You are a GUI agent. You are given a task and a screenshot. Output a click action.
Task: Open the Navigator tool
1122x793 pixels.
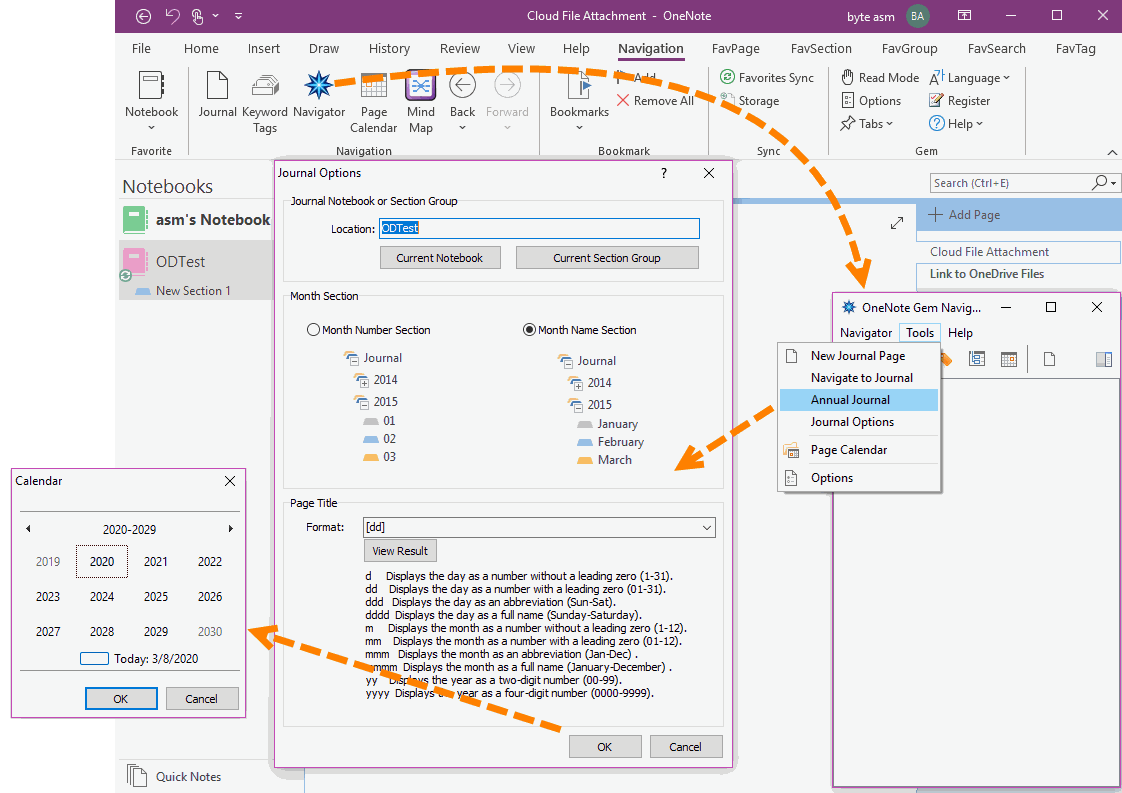click(319, 95)
